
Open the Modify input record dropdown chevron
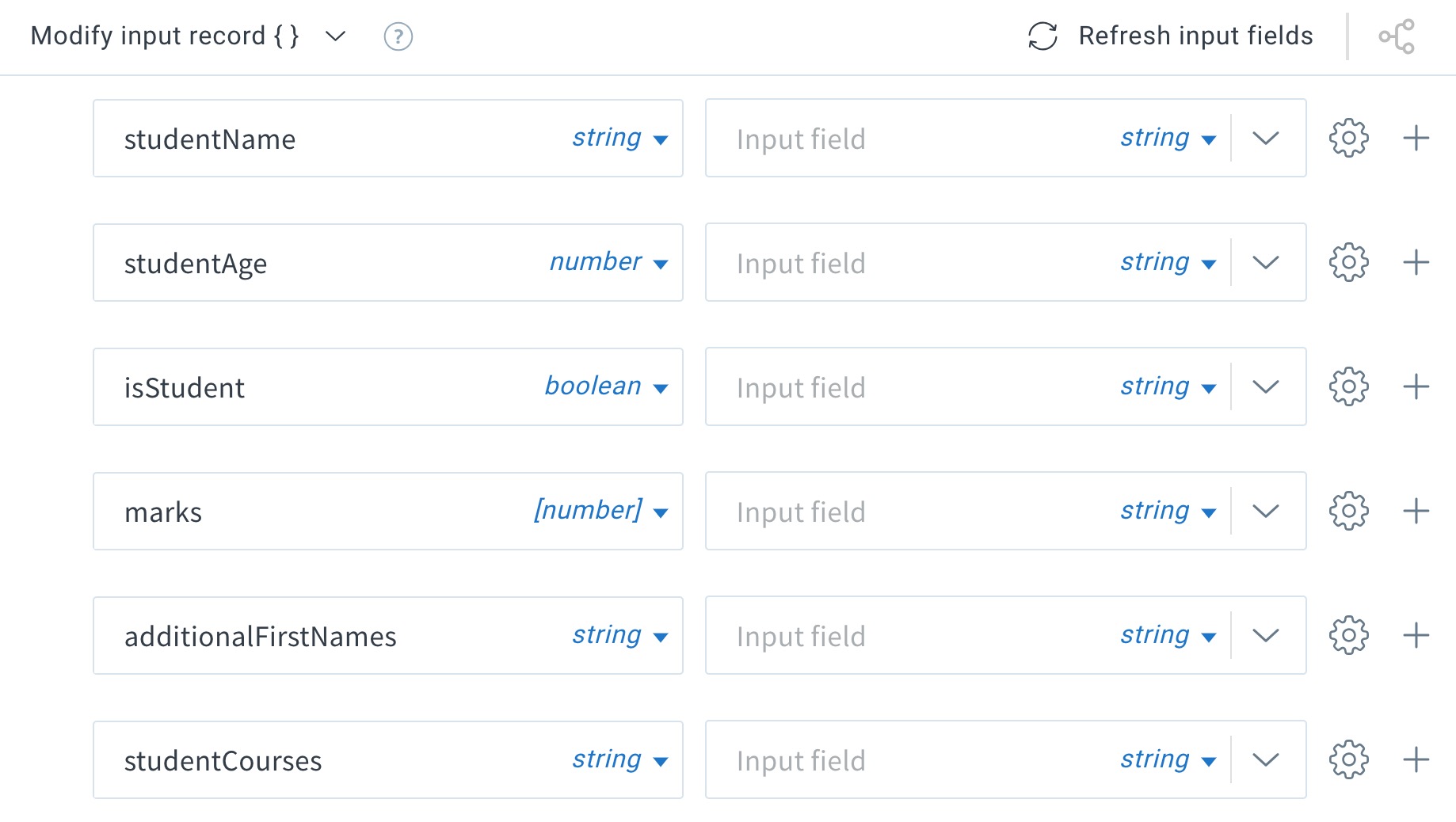click(x=336, y=36)
